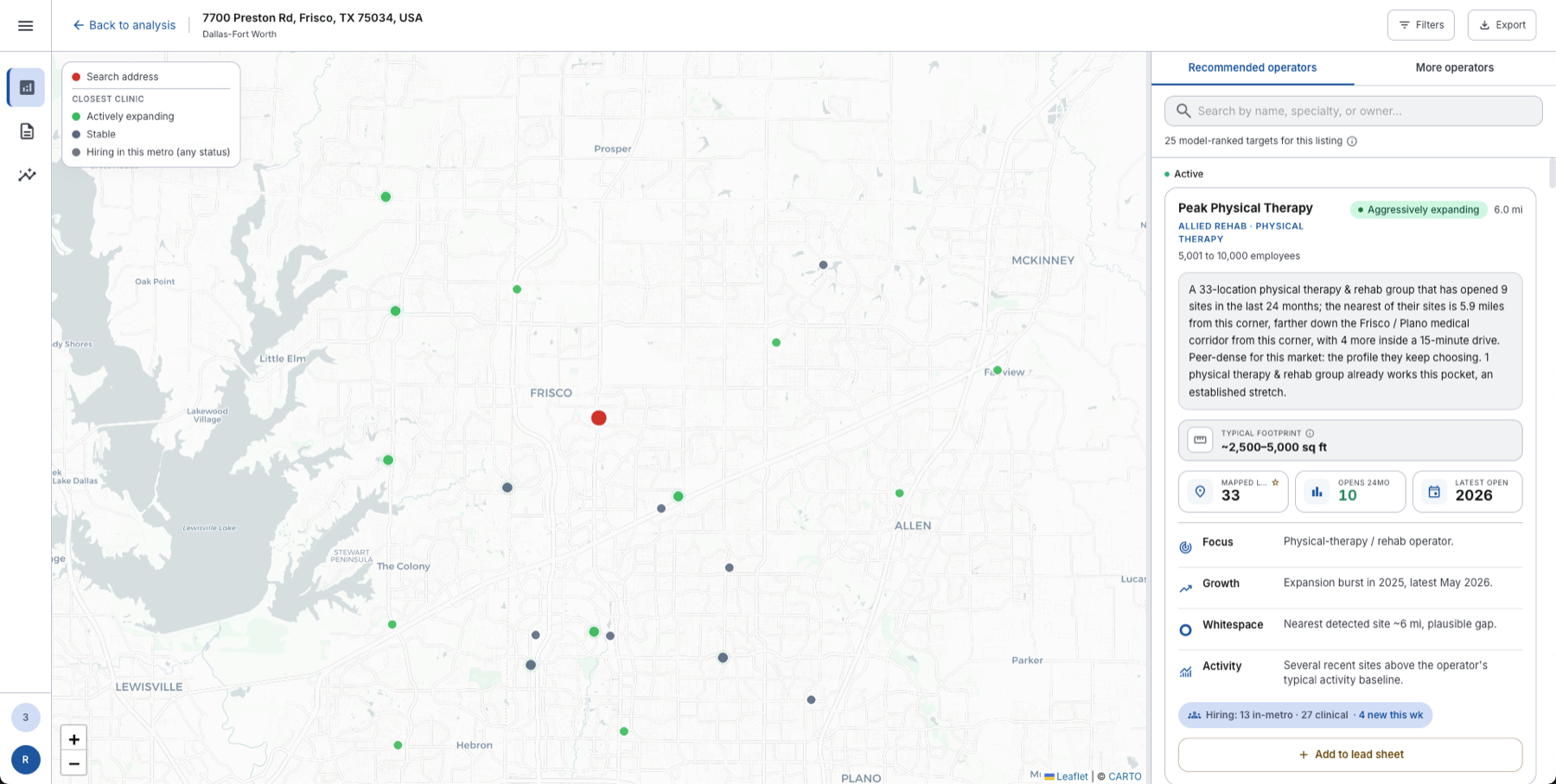
Task: Click the Hiring 13 in-metro badge
Action: (x=1304, y=715)
